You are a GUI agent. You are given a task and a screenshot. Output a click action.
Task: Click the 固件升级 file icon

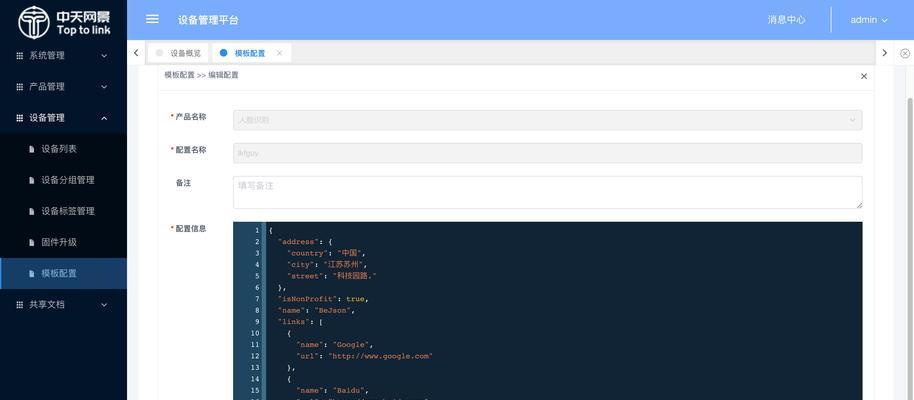(x=32, y=242)
